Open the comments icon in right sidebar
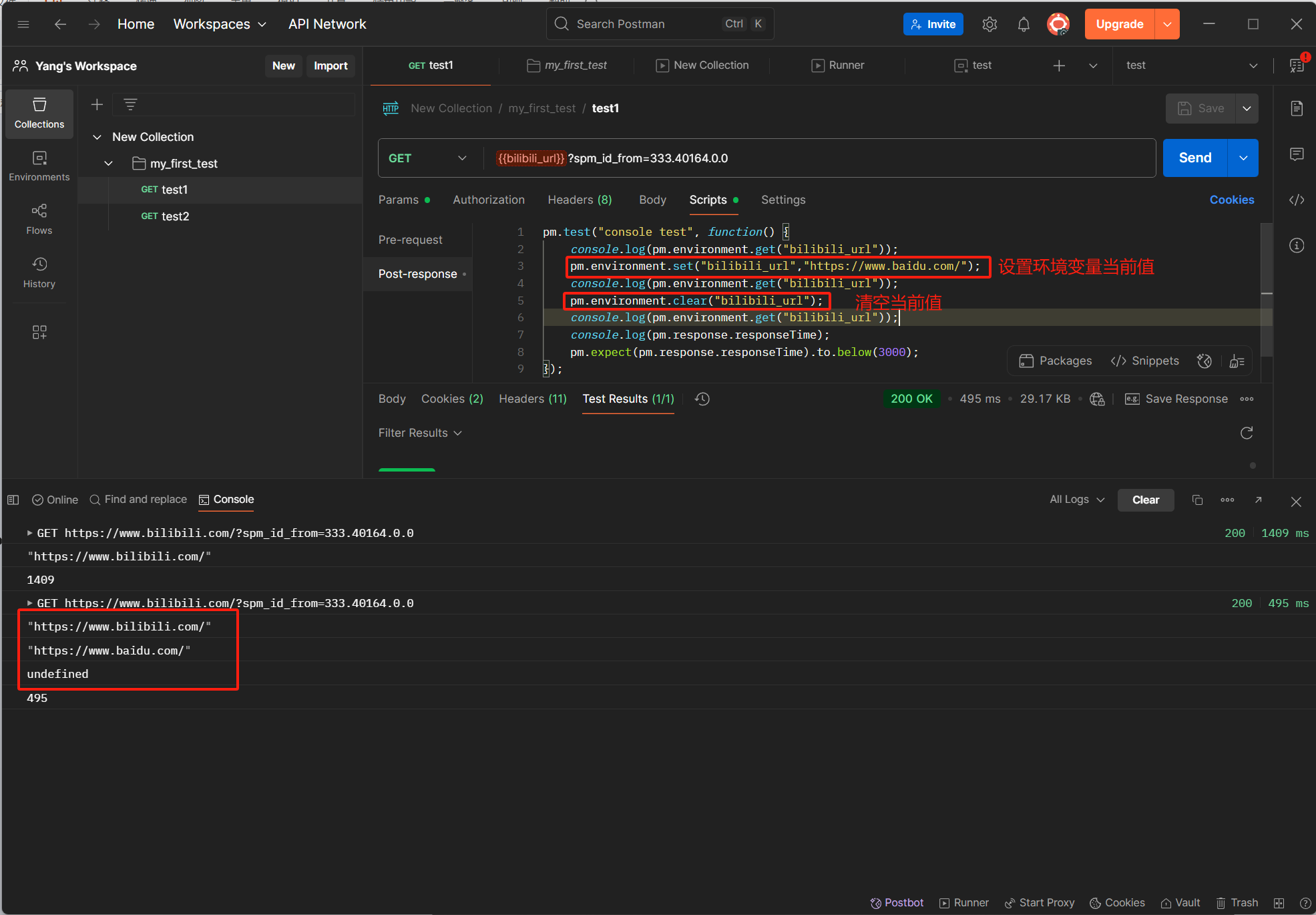Screen dimensions: 1316x915 (x=1297, y=154)
